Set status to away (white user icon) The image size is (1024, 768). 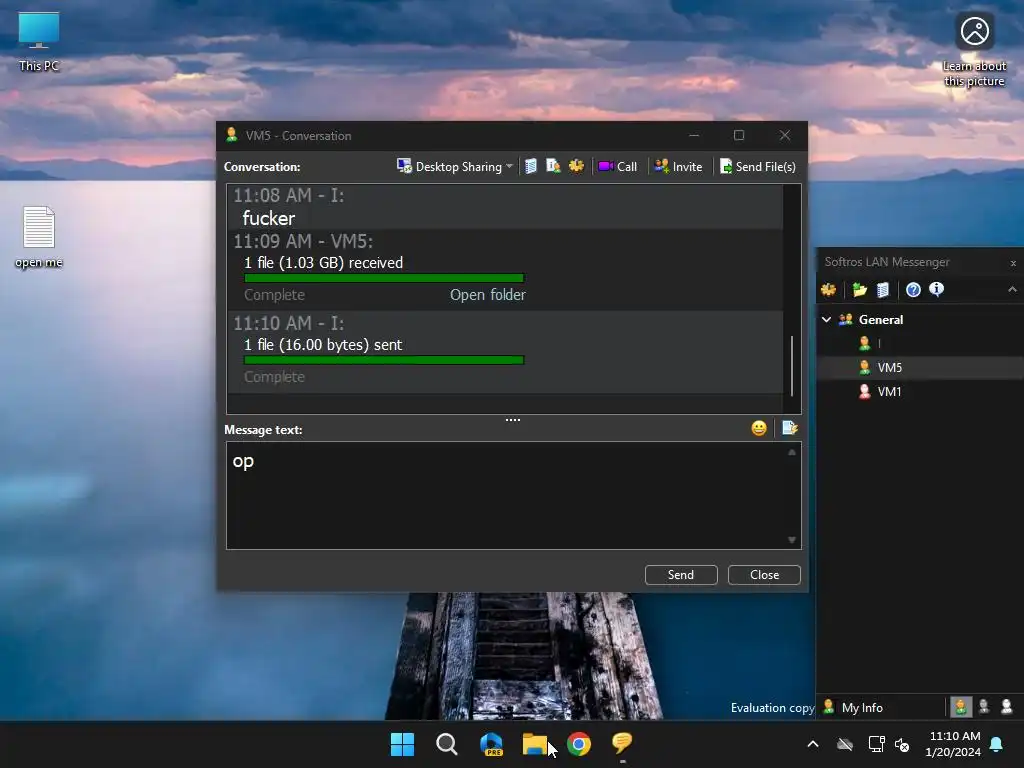pyautogui.click(x=1006, y=707)
